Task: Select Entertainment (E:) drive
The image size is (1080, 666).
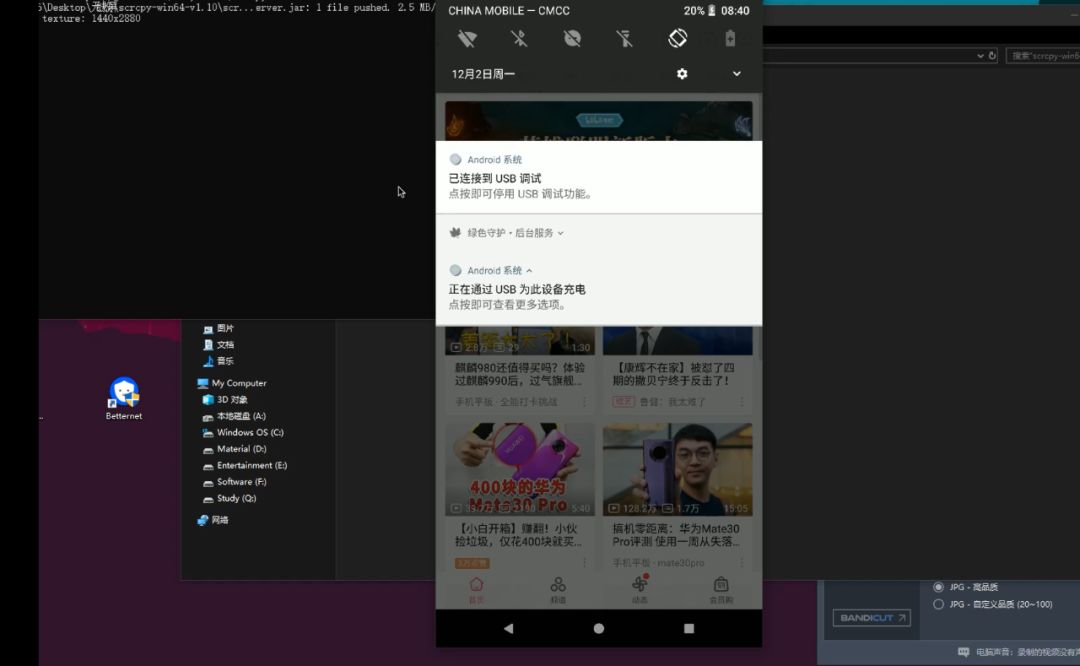Action: [245, 466]
